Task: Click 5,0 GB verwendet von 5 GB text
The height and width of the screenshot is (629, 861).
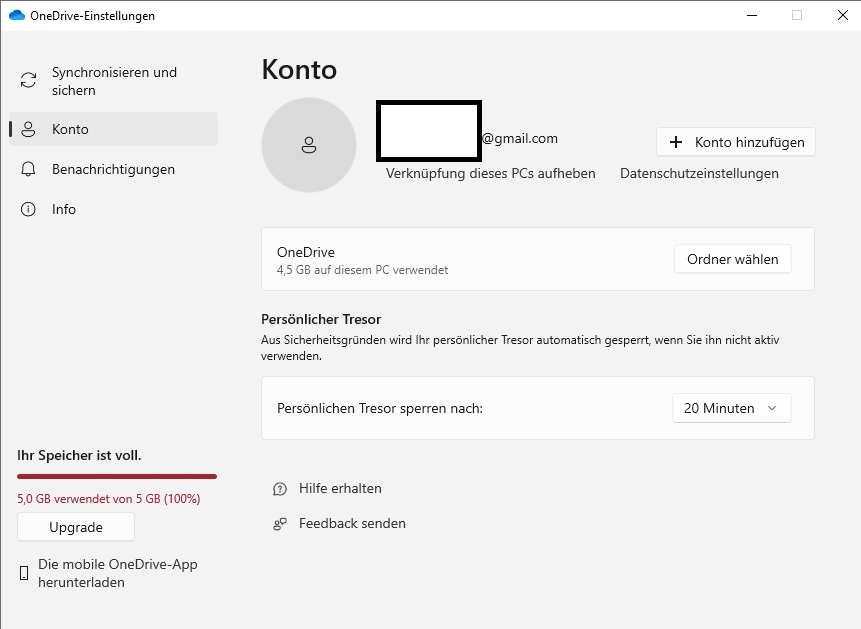Action: point(109,499)
